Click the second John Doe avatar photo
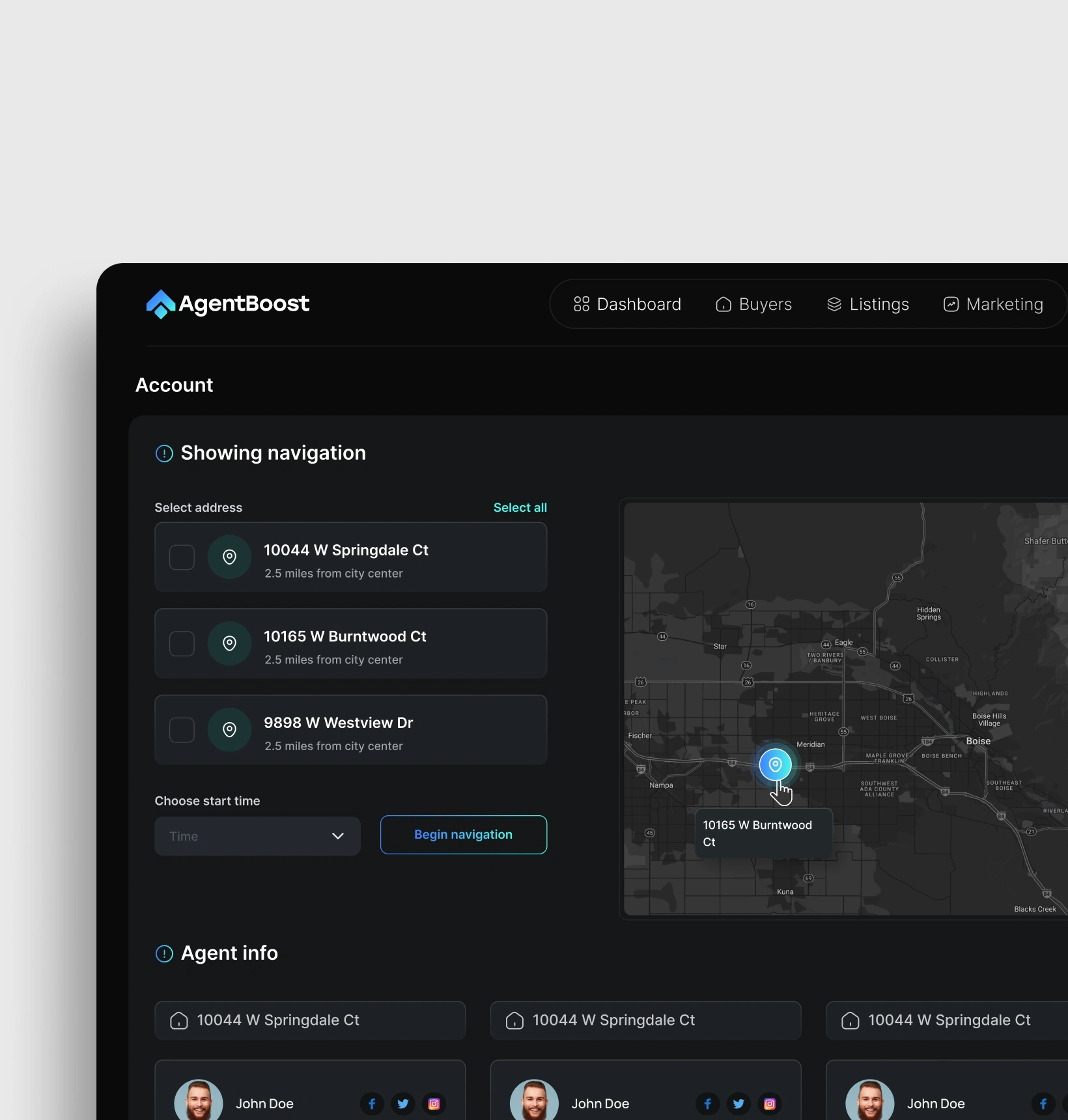 point(534,1100)
